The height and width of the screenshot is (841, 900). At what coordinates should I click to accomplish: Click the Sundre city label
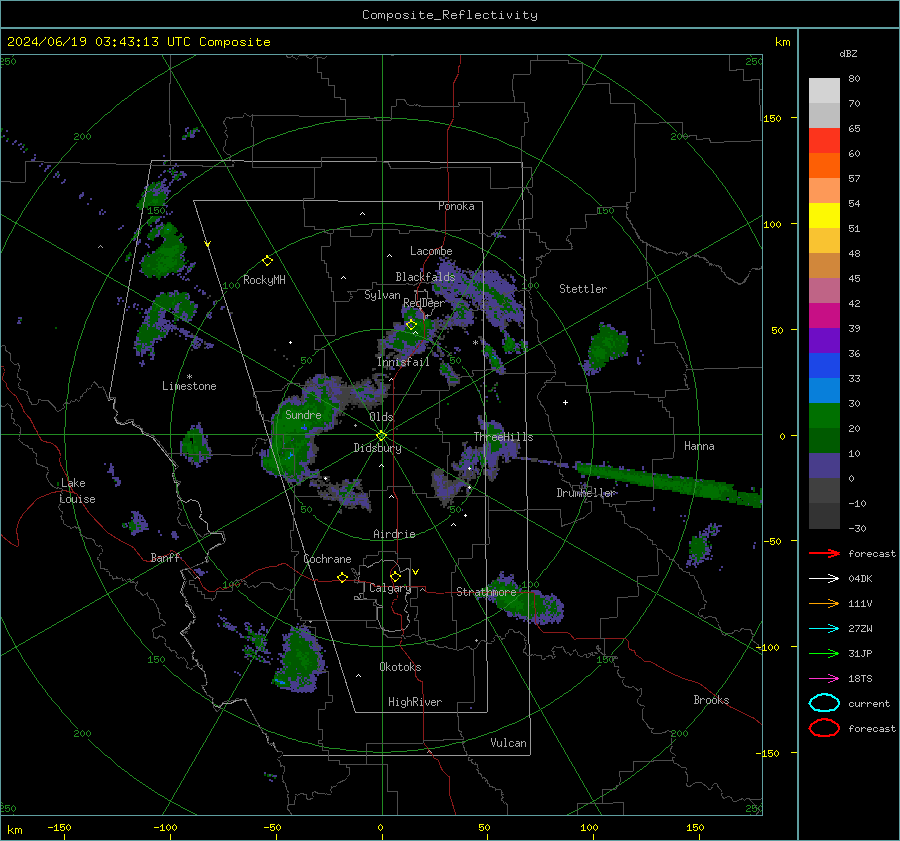[303, 415]
